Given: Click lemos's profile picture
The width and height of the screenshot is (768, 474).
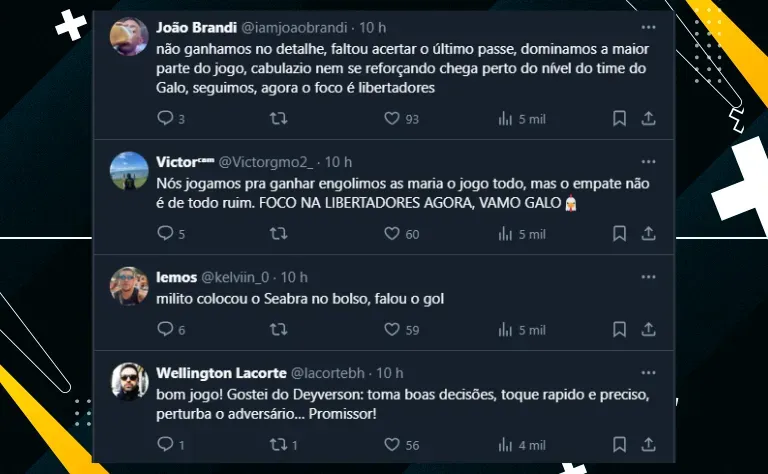Looking at the screenshot, I should 129,286.
